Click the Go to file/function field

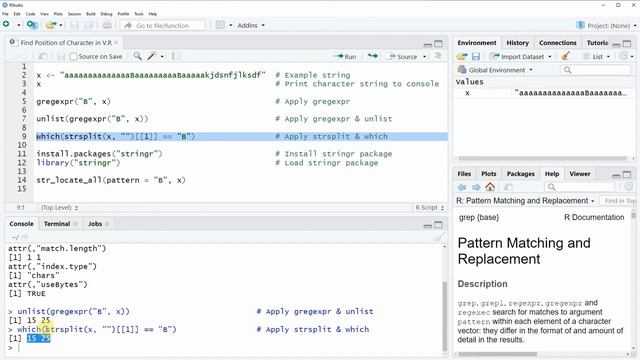point(162,25)
